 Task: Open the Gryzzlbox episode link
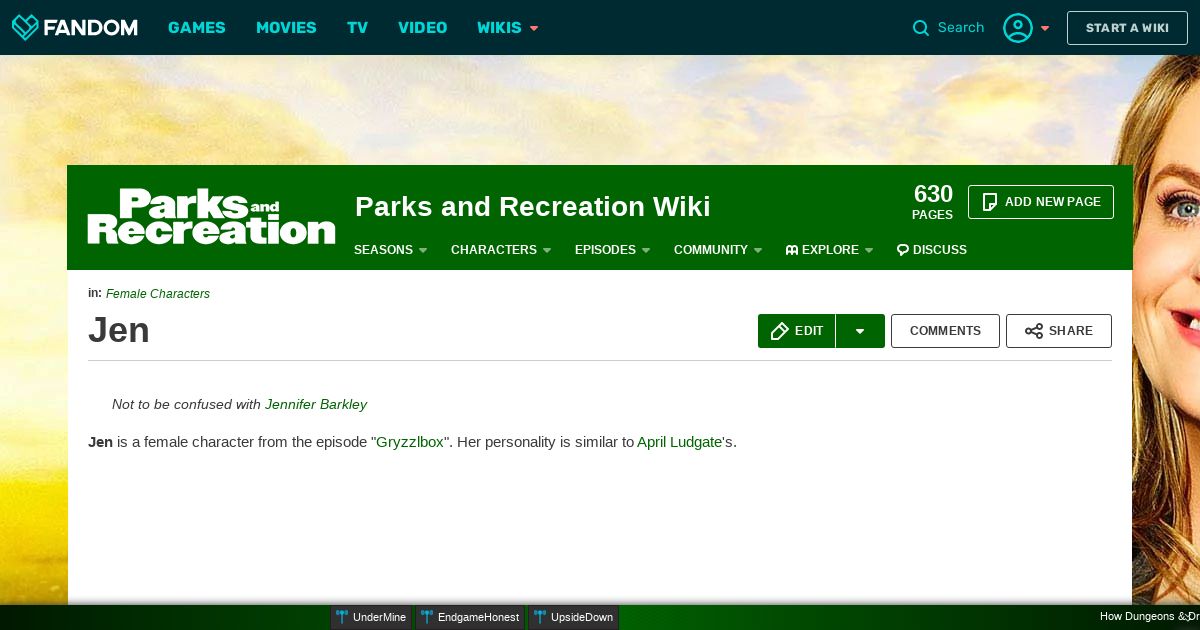(x=410, y=442)
